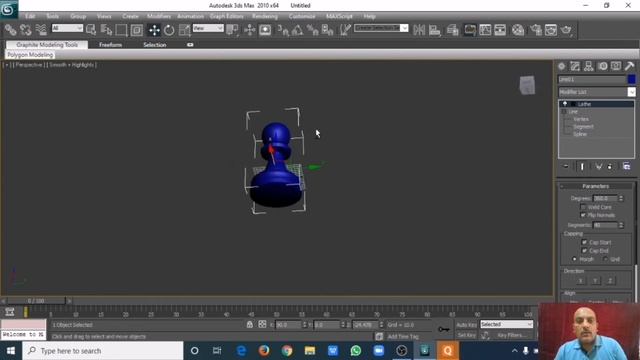Switch to the Selection ribbon tab
Viewport: 640px width, 360px height.
[155, 45]
